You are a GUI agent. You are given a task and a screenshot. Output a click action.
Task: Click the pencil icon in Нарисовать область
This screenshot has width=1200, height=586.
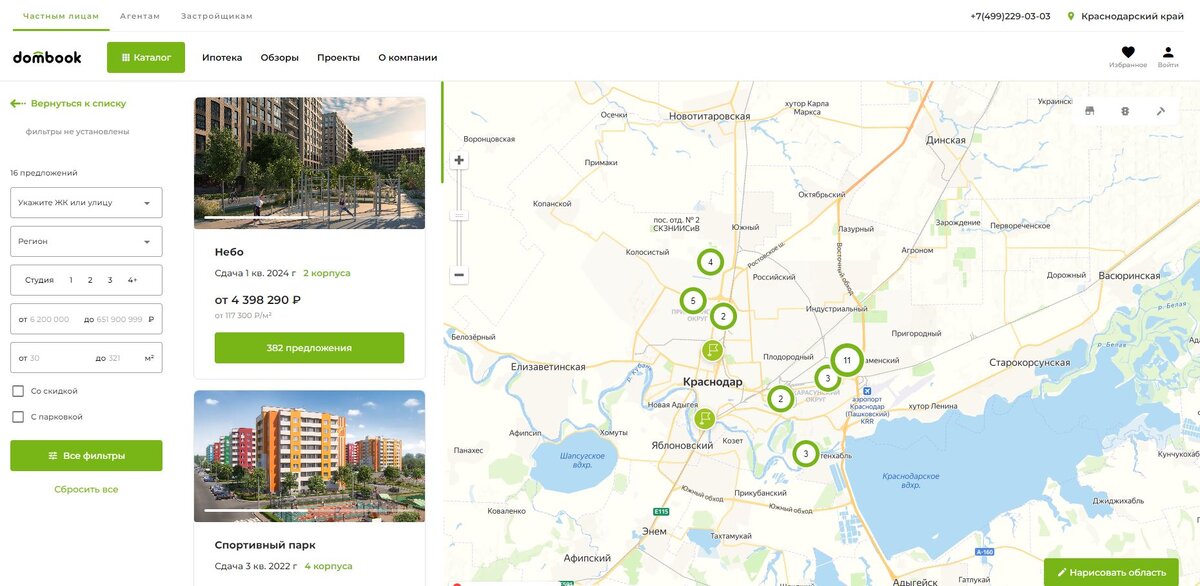tap(1062, 573)
